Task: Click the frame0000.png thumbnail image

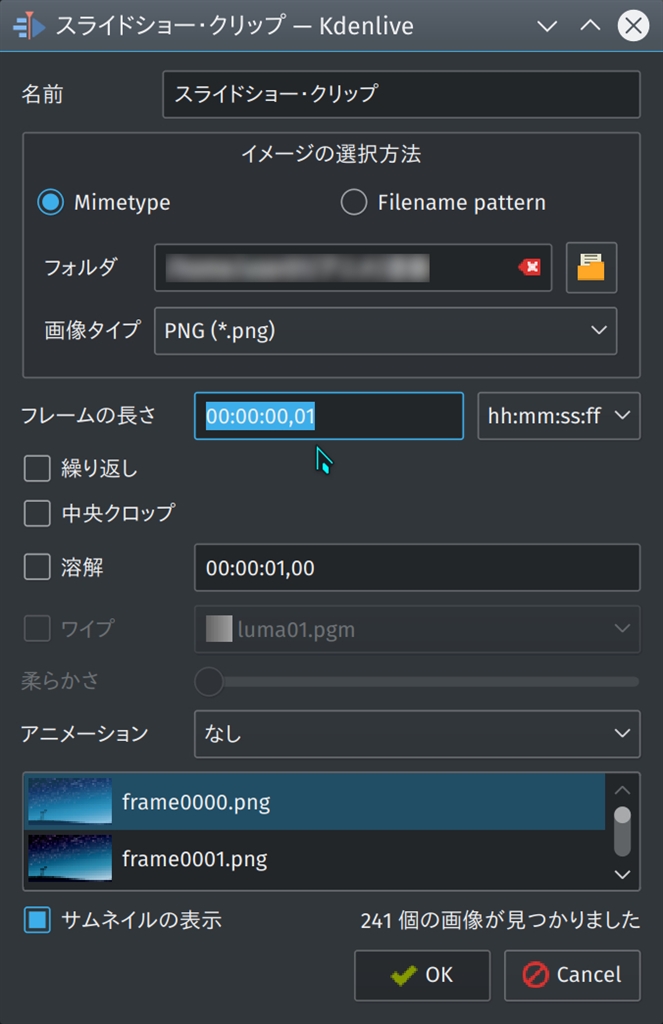Action: pyautogui.click(x=70, y=801)
